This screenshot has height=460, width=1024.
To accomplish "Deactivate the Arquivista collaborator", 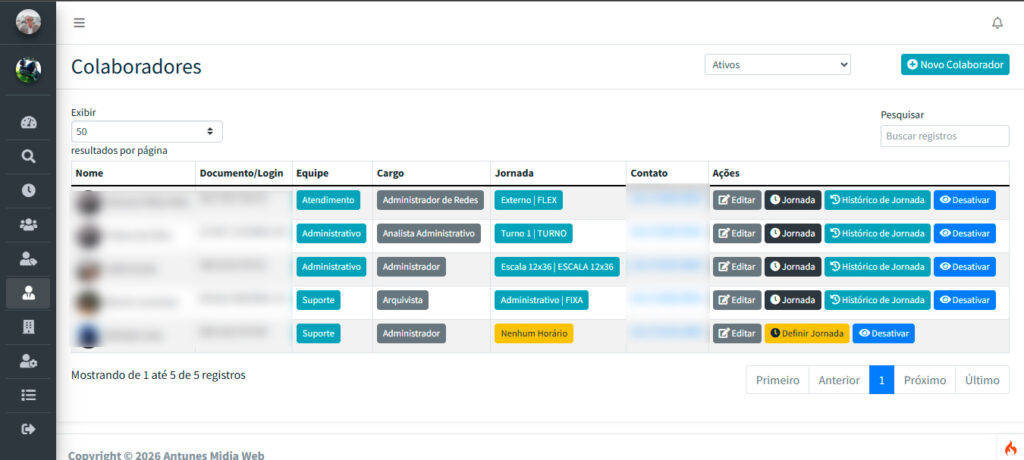I will click(964, 300).
